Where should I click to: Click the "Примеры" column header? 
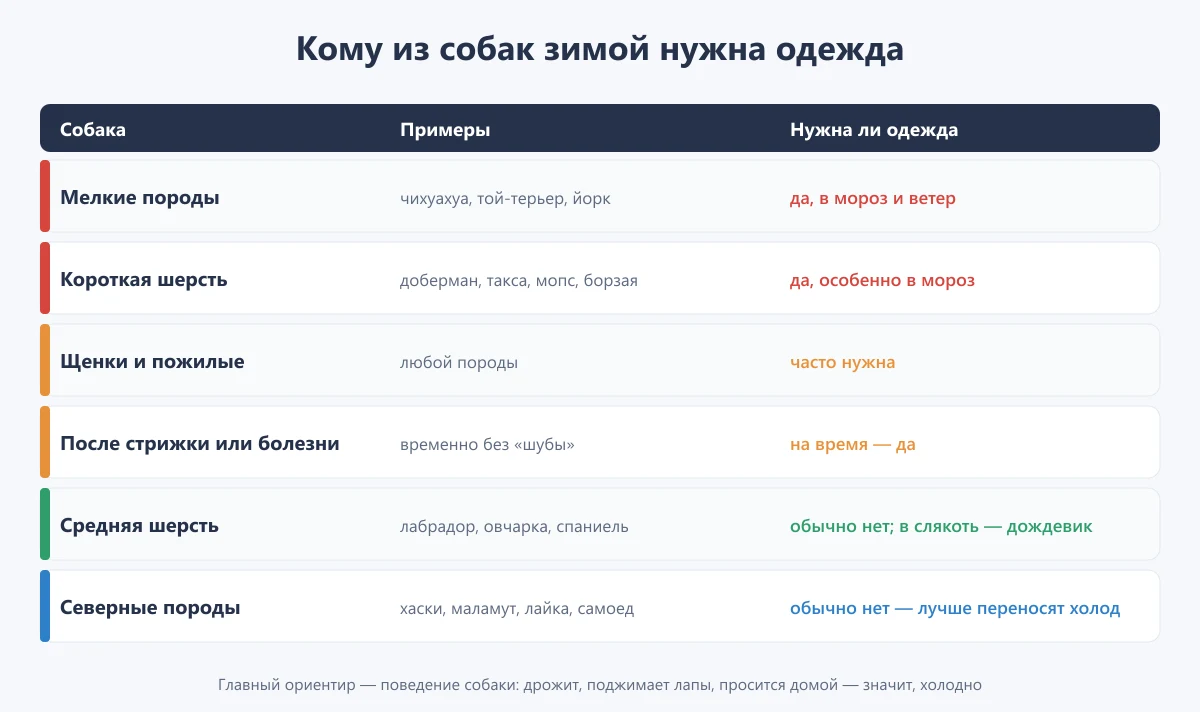click(445, 130)
